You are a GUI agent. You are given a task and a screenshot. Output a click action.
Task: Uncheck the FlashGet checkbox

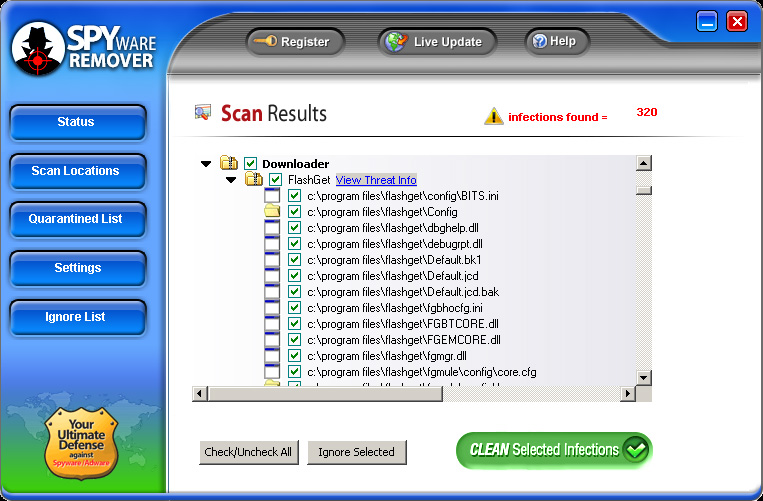[275, 179]
